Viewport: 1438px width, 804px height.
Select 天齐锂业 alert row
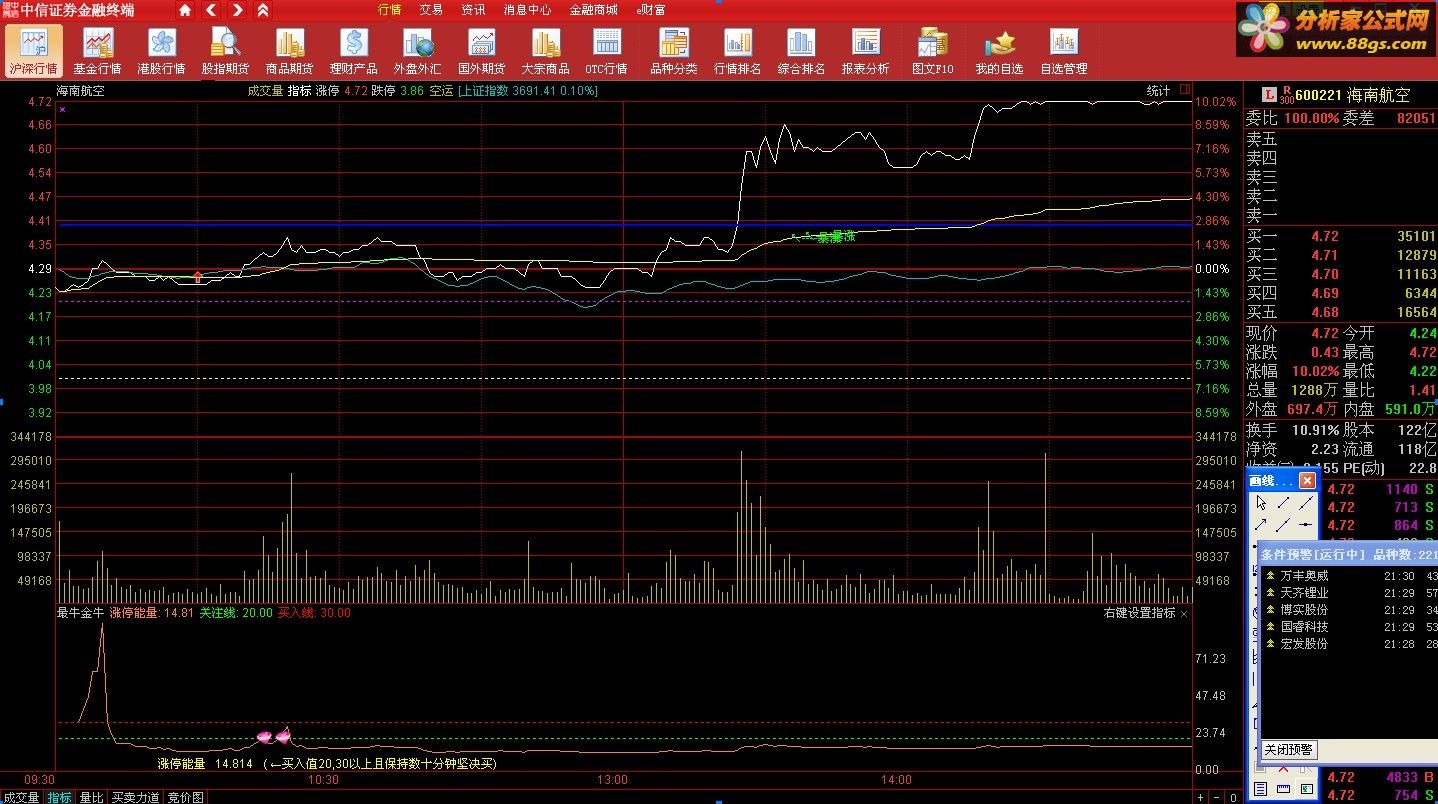click(1350, 592)
